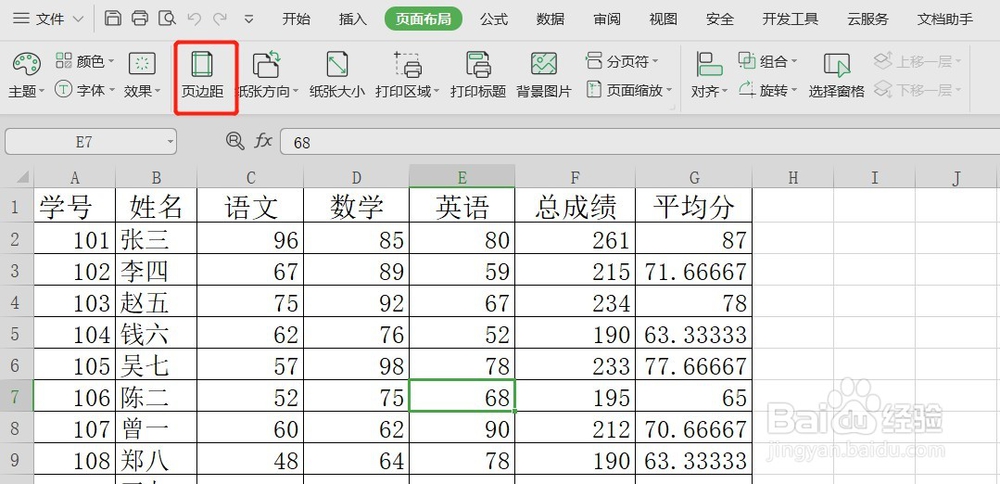Click the cell with name 李四
This screenshot has width=1000, height=484.
tap(156, 270)
